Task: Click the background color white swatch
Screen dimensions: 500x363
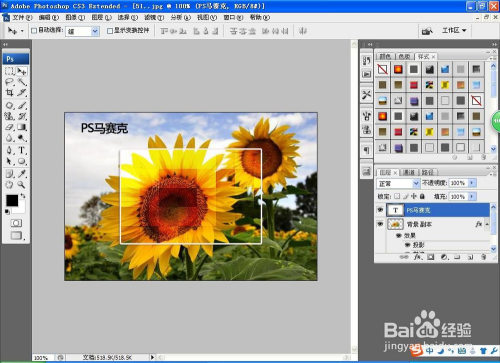Action: click(21, 208)
